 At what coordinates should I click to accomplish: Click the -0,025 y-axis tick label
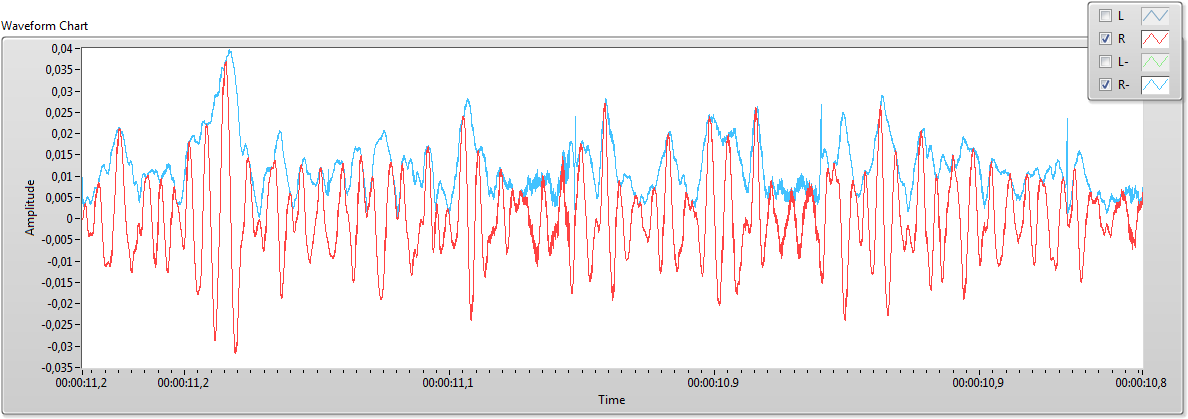tap(58, 325)
